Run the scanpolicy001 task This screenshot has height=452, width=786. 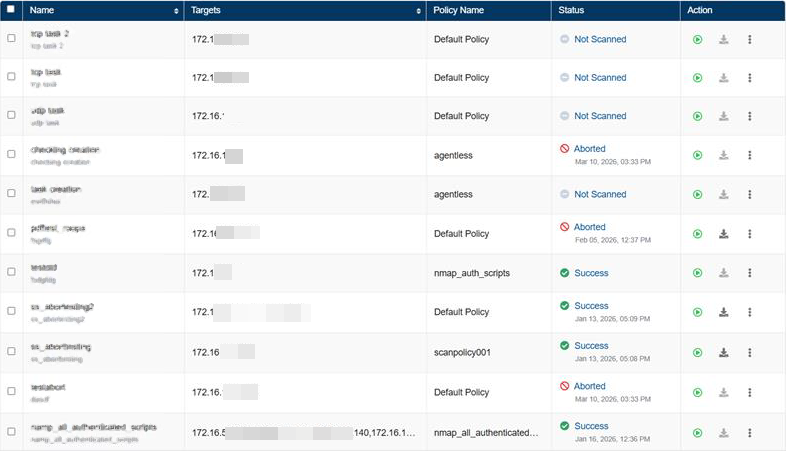pyautogui.click(x=697, y=353)
